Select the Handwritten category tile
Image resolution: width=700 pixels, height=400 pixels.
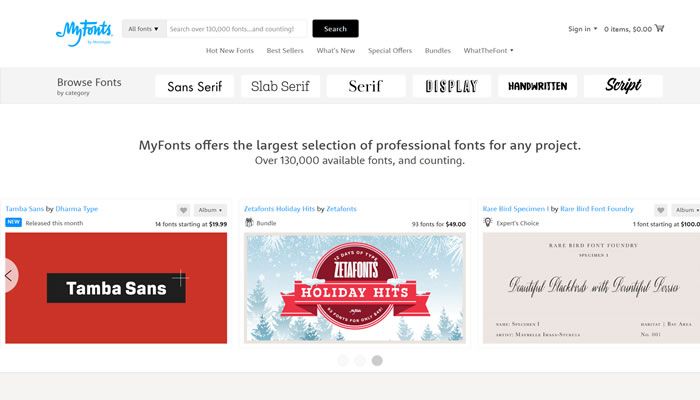click(537, 86)
